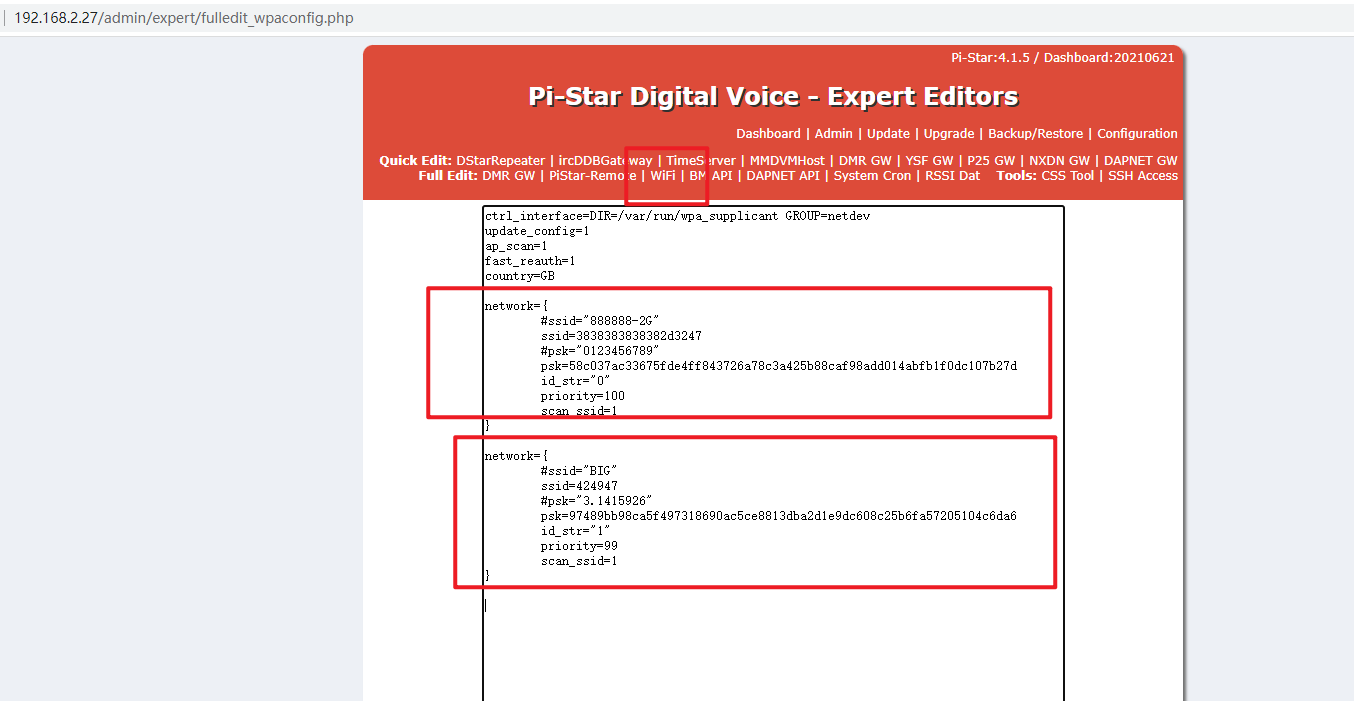Open TimeServer quick editor
The width and height of the screenshot is (1354, 701).
coord(701,161)
